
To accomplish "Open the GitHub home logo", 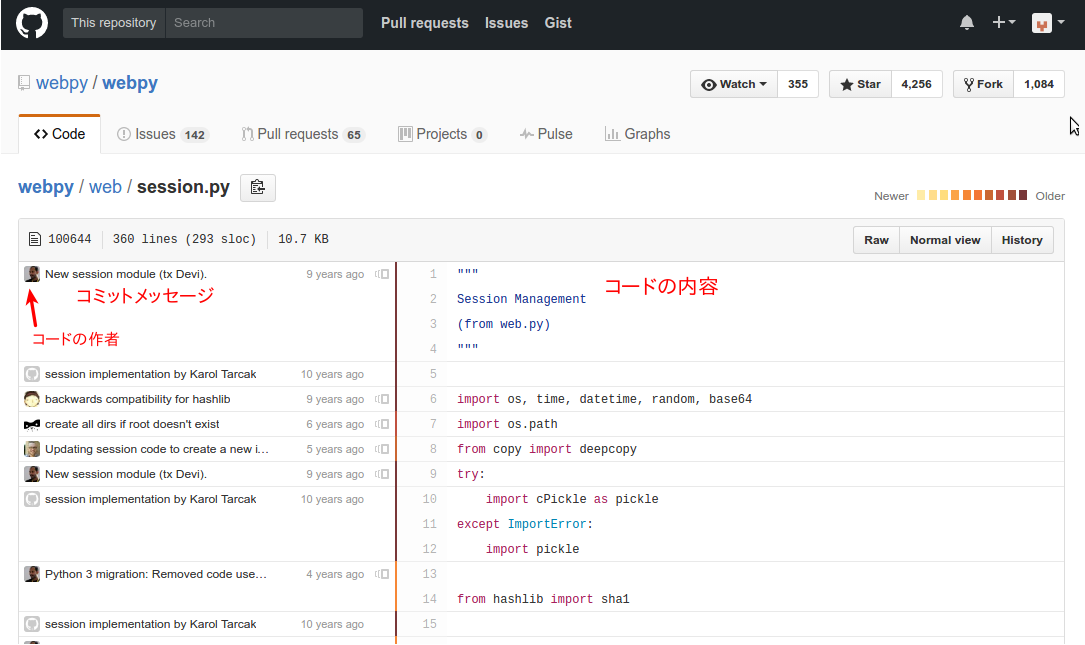I will 32,23.
